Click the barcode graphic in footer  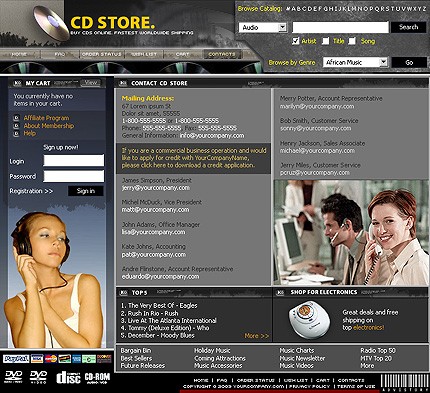pos(405,383)
